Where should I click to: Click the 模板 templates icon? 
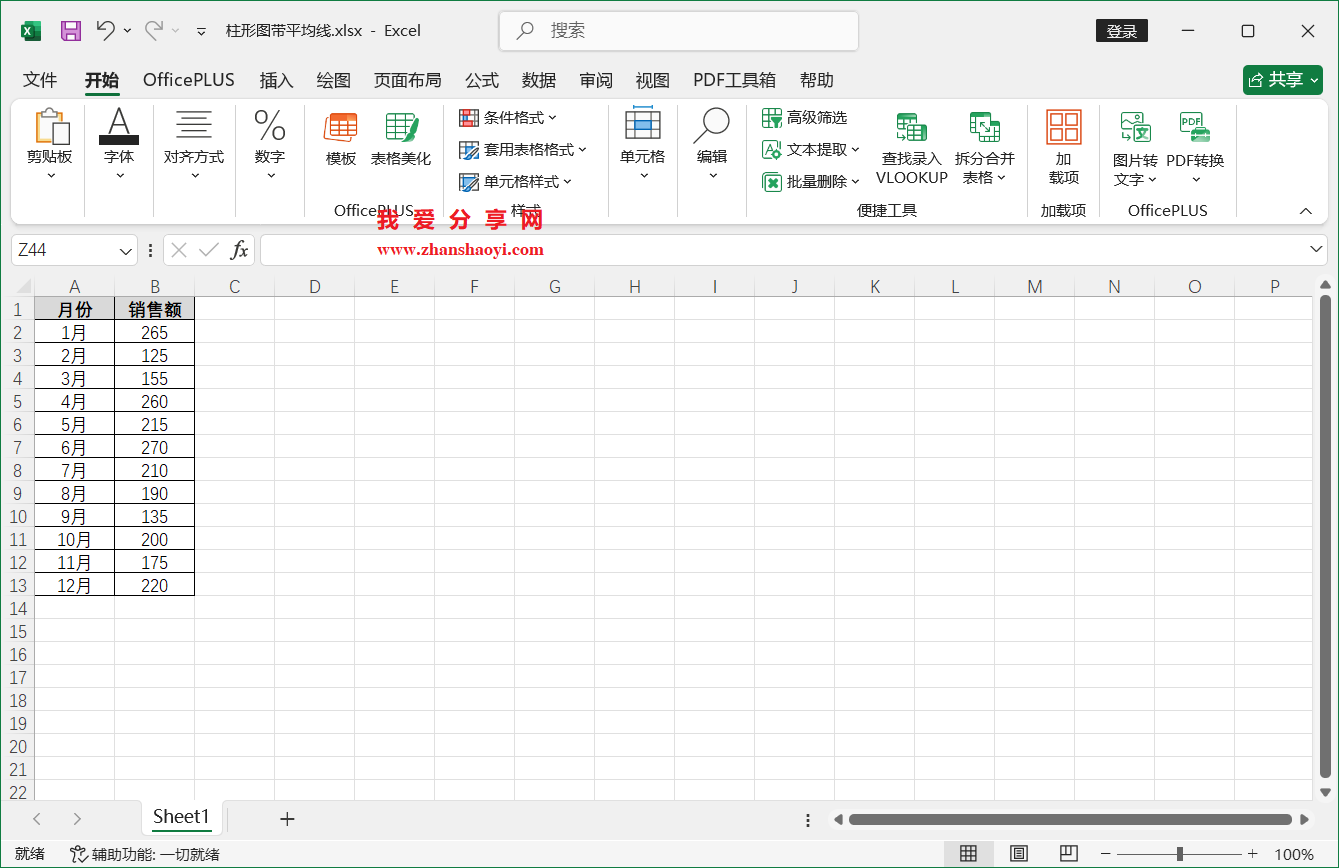click(x=341, y=139)
